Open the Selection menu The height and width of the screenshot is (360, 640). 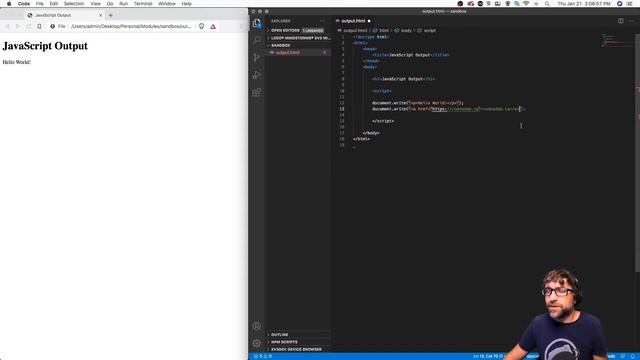74,4
